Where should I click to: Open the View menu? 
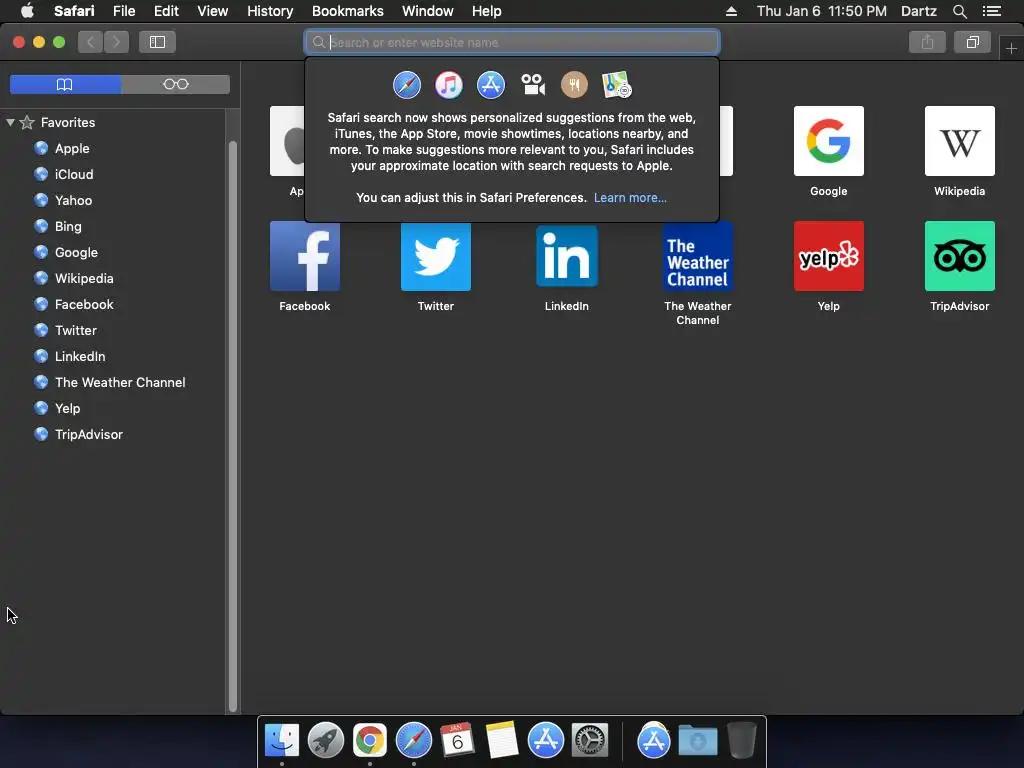tap(213, 11)
